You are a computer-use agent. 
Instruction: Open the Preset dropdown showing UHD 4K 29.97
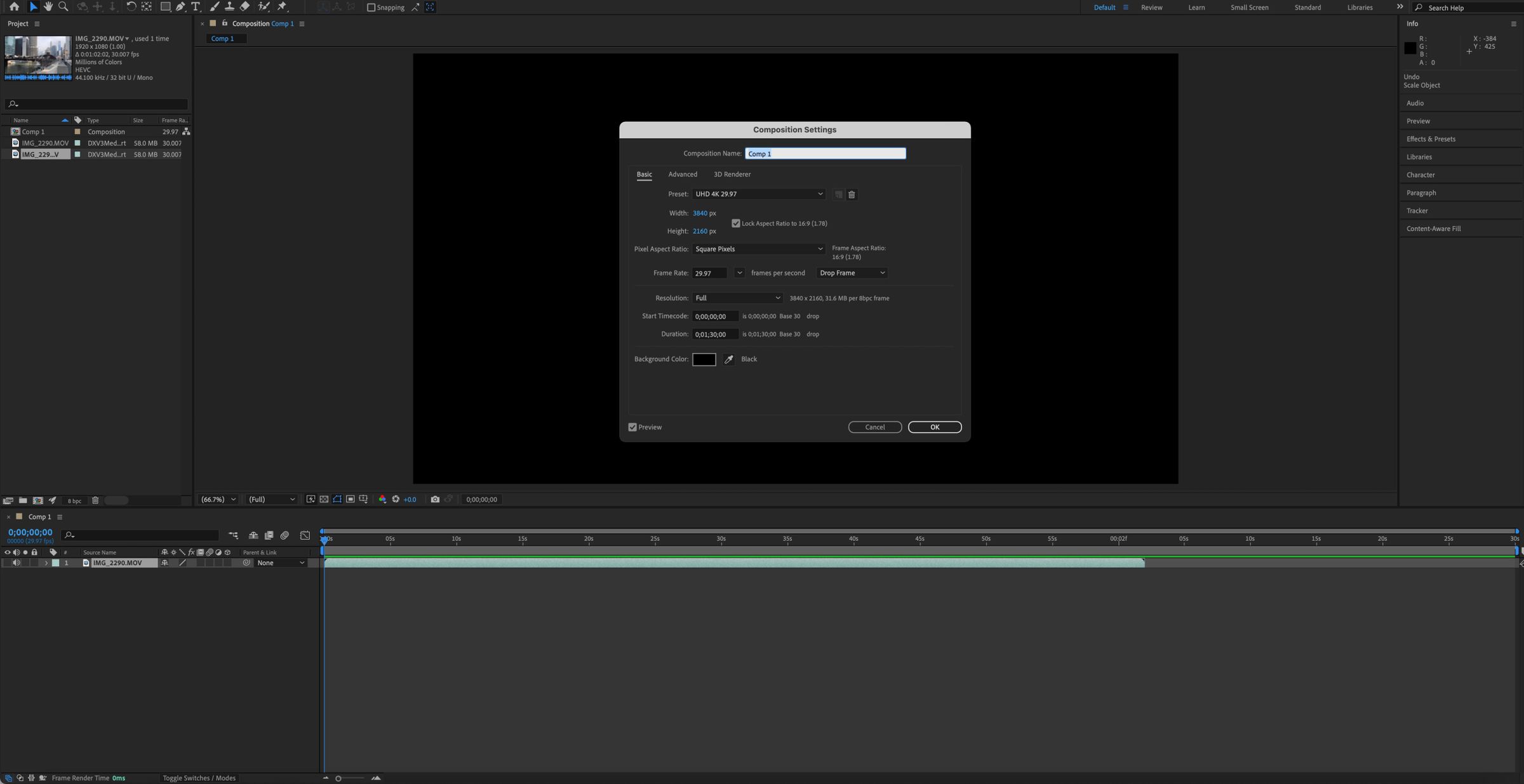pos(758,194)
